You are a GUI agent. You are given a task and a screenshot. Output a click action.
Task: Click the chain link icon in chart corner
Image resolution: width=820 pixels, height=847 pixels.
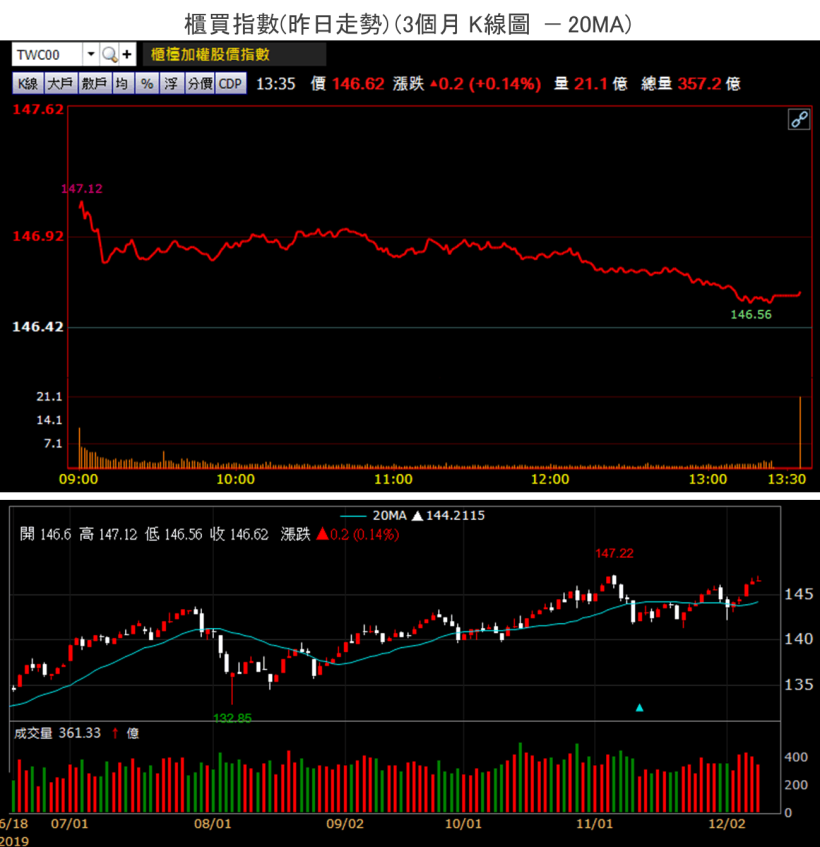click(799, 119)
